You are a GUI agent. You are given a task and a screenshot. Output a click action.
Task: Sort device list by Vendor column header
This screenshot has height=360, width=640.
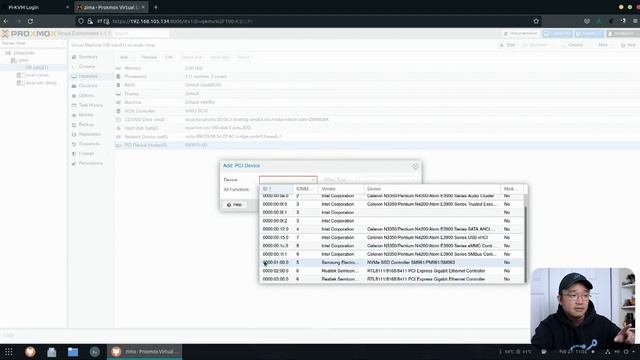341,189
